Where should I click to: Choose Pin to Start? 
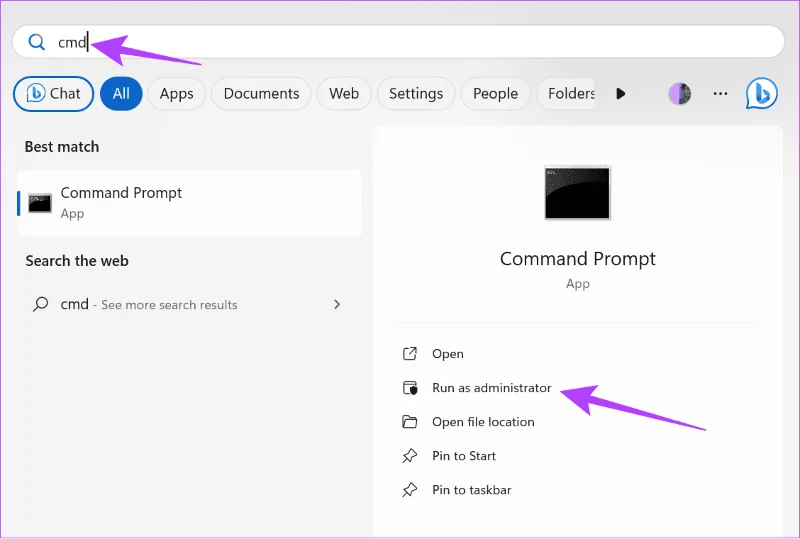[x=464, y=456]
